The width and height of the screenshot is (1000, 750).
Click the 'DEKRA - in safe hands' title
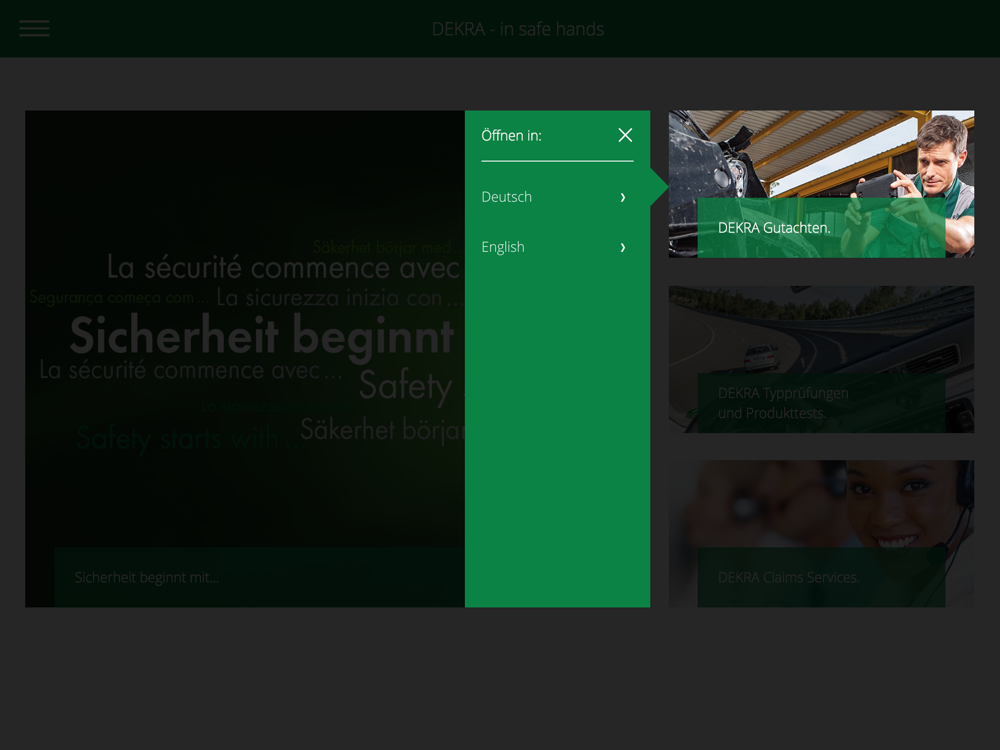coord(518,29)
